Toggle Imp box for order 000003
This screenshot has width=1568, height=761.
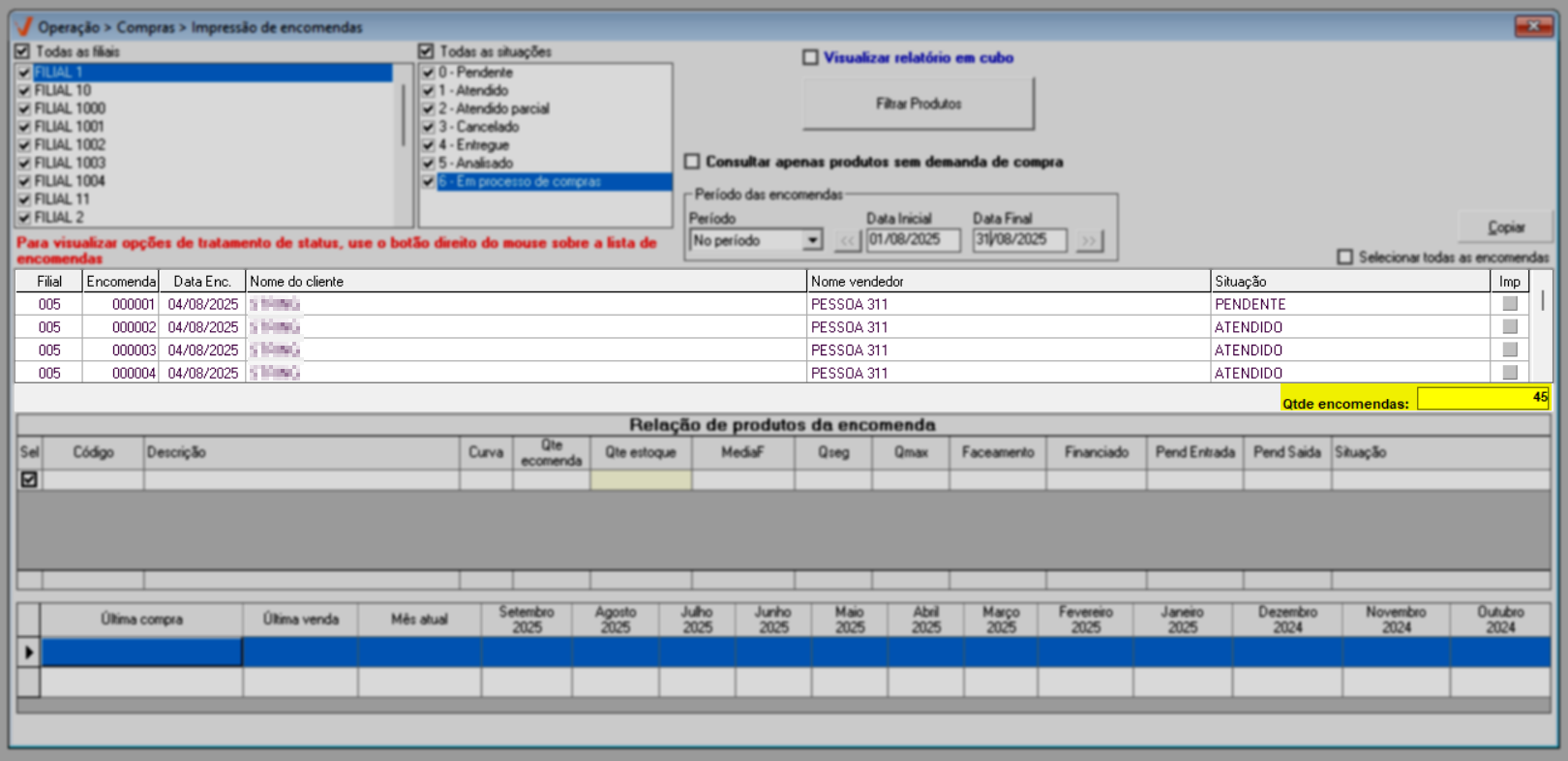coord(1509,350)
